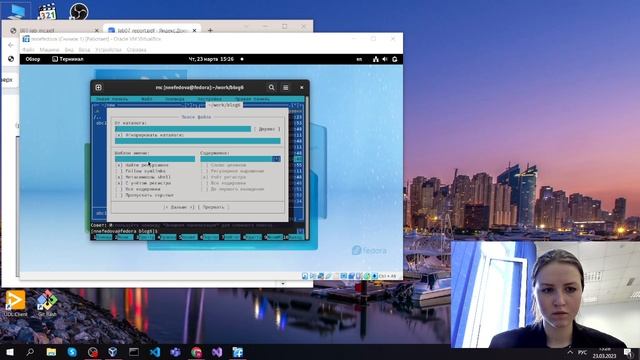Go back in the browser window
Image resolution: width=640 pixels, height=360 pixels.
11,45
